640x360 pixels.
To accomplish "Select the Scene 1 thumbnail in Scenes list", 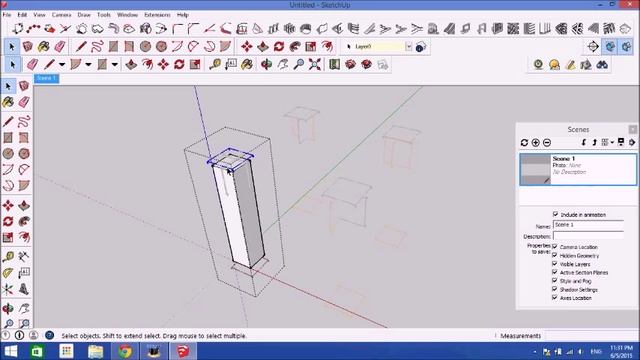I will point(535,169).
